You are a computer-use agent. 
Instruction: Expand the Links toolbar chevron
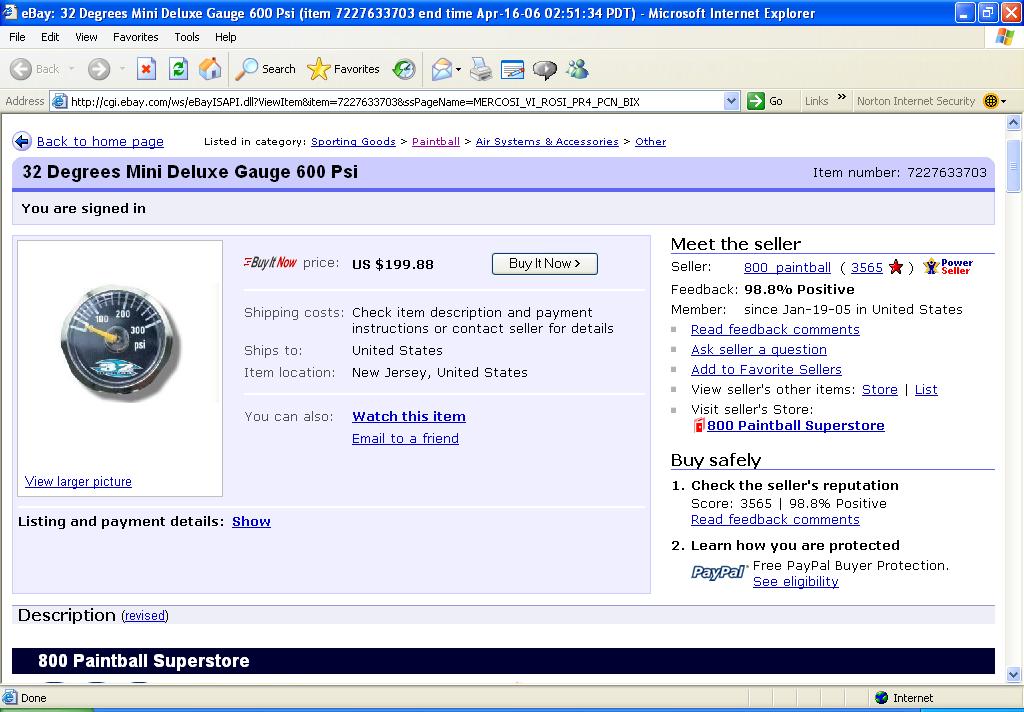(842, 97)
